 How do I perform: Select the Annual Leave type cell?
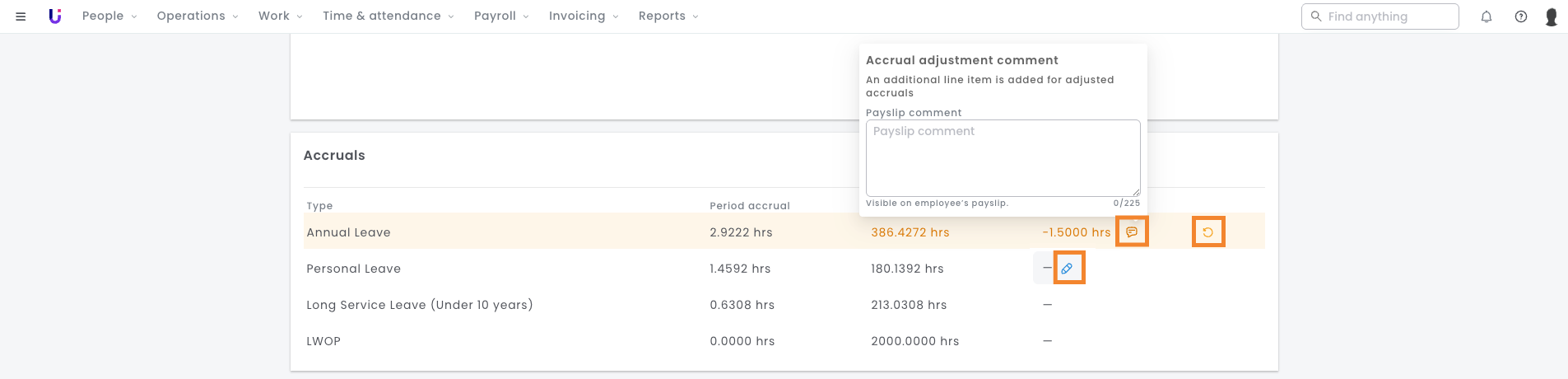pyautogui.click(x=348, y=232)
